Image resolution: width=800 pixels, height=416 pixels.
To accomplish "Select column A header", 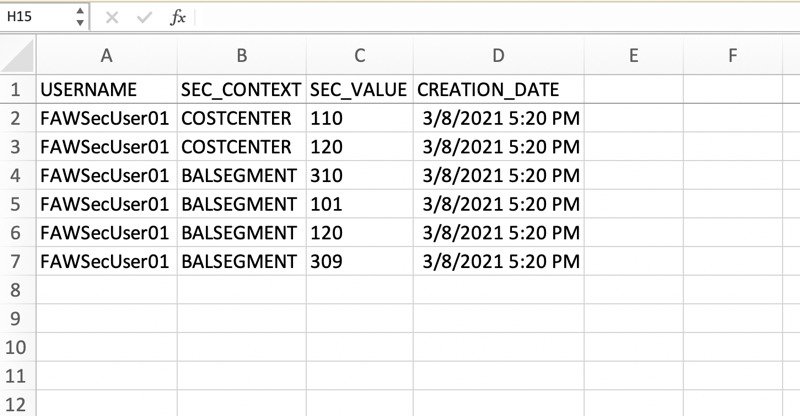I will click(106, 56).
